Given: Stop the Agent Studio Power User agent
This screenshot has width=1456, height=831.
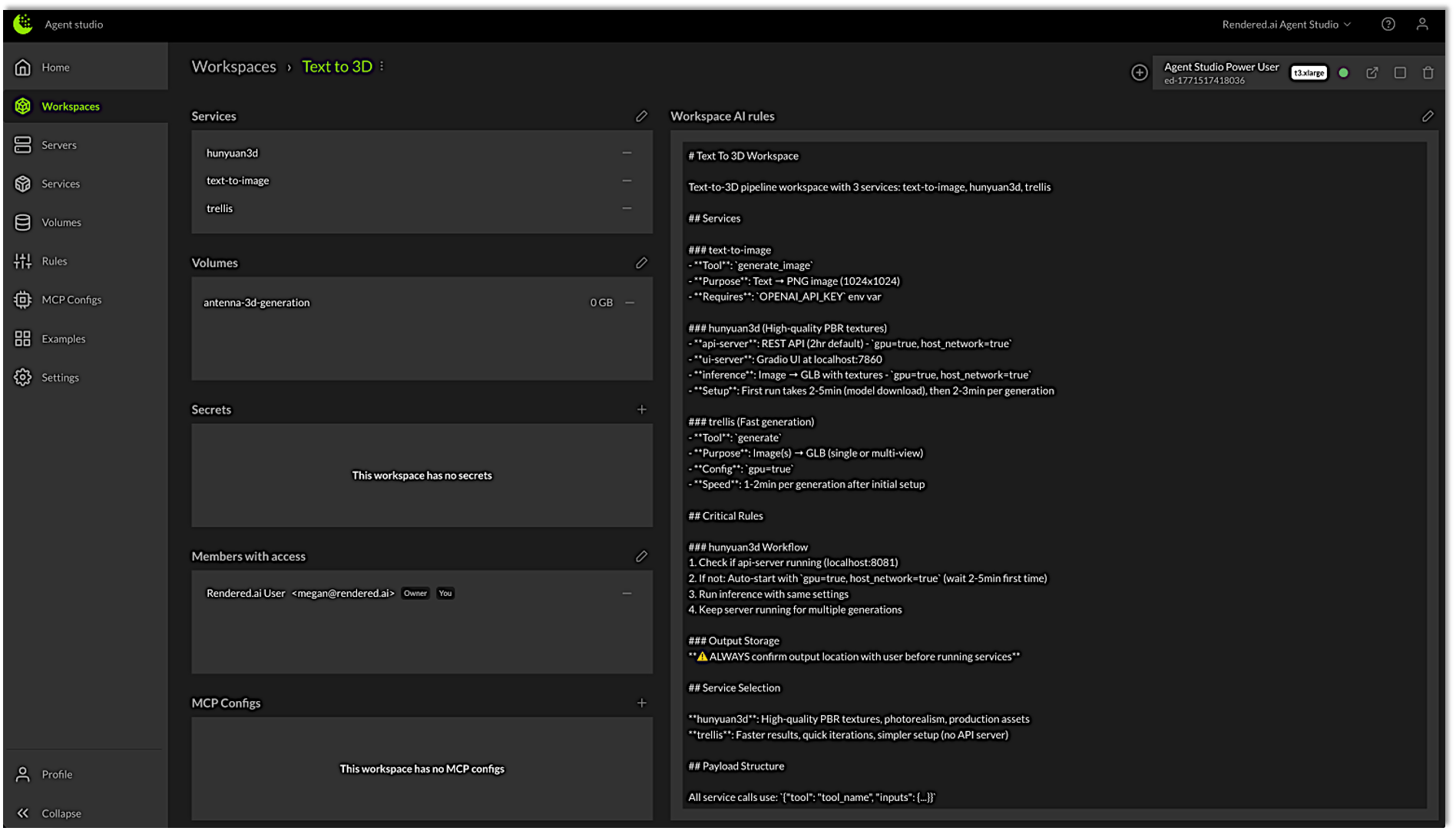Looking at the screenshot, I should pyautogui.click(x=1401, y=72).
